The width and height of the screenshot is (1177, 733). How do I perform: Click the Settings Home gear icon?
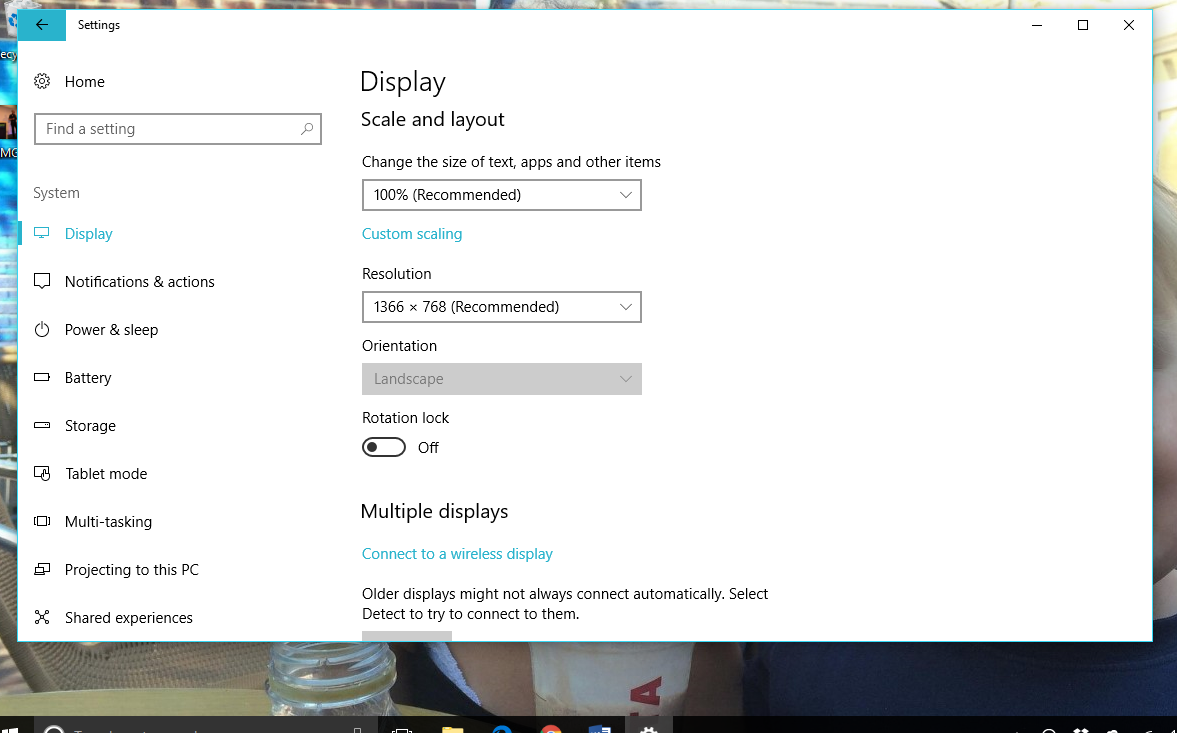[41, 81]
